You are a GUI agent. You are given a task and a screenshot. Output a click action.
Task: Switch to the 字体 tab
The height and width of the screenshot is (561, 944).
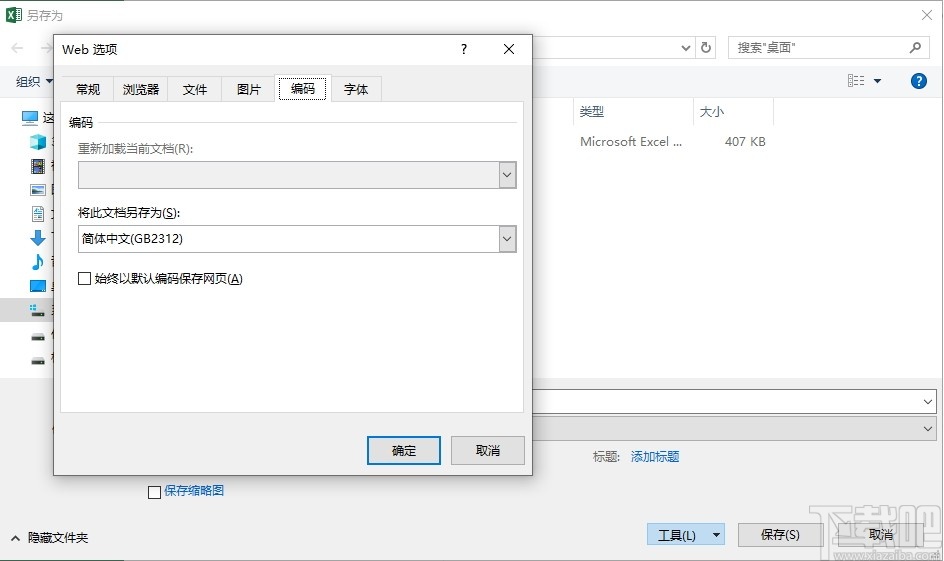click(356, 90)
